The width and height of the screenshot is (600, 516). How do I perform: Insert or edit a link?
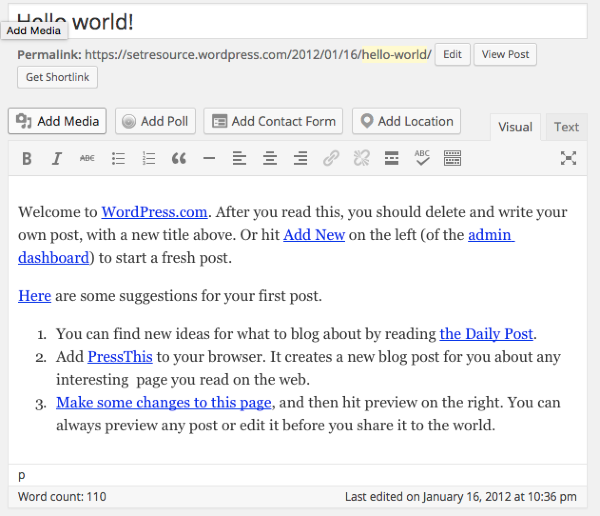tap(331, 158)
